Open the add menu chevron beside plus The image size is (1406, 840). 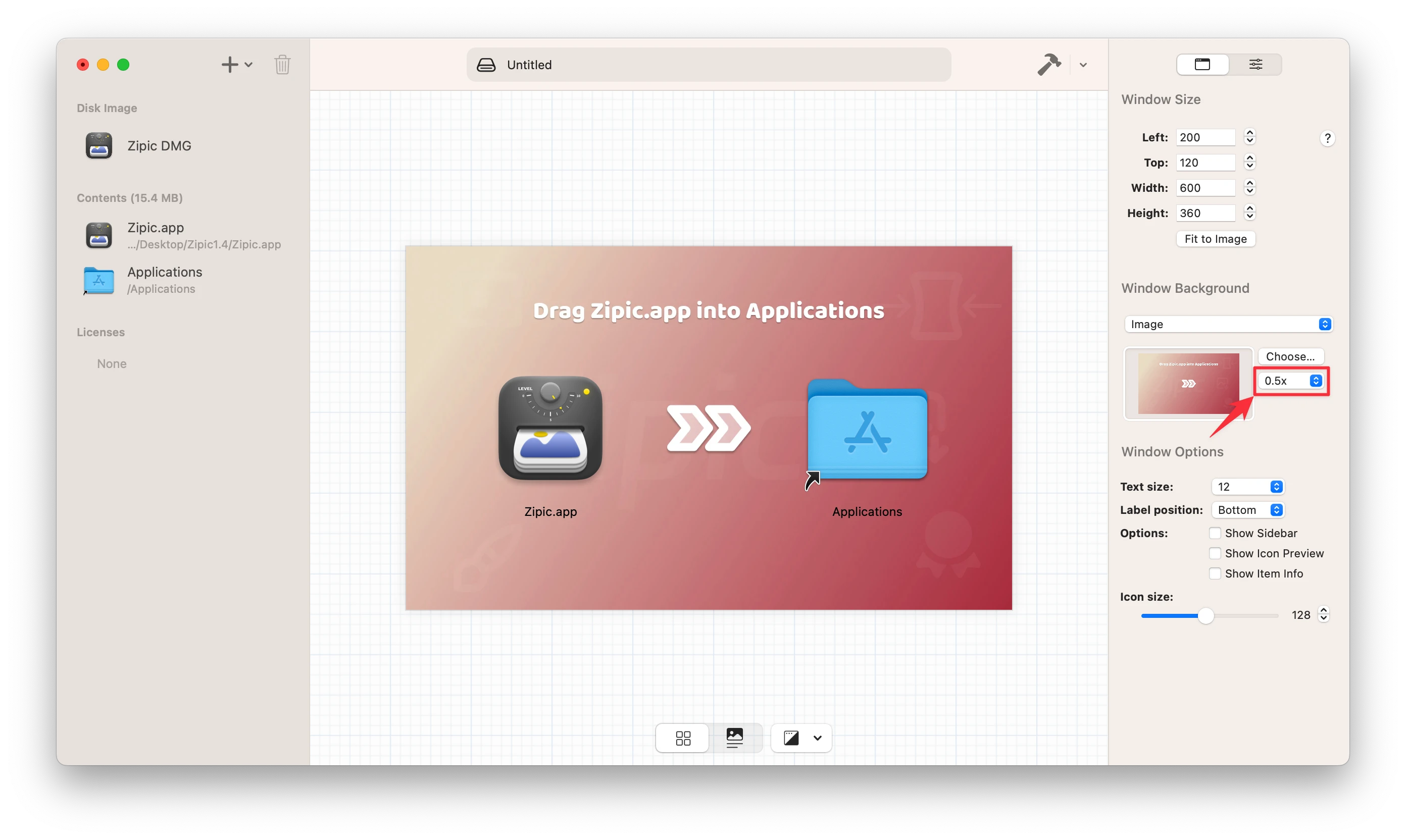pyautogui.click(x=248, y=65)
